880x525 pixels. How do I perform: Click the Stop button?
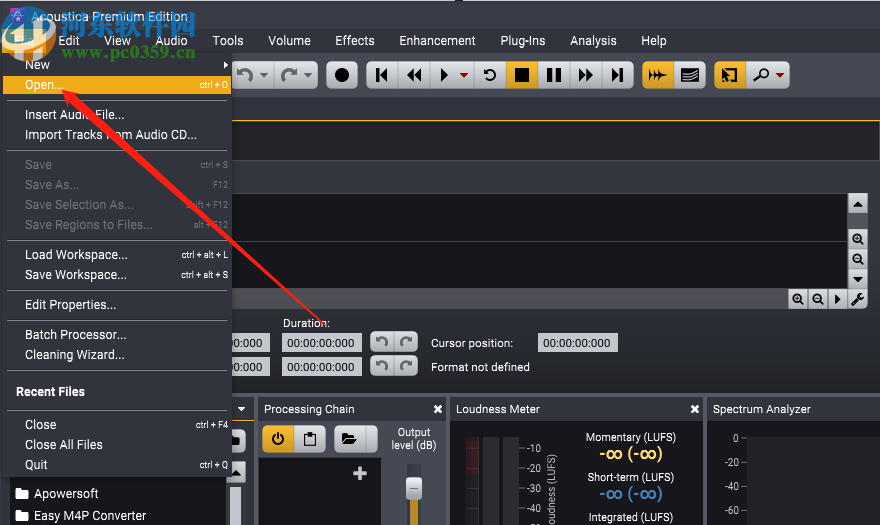point(522,75)
